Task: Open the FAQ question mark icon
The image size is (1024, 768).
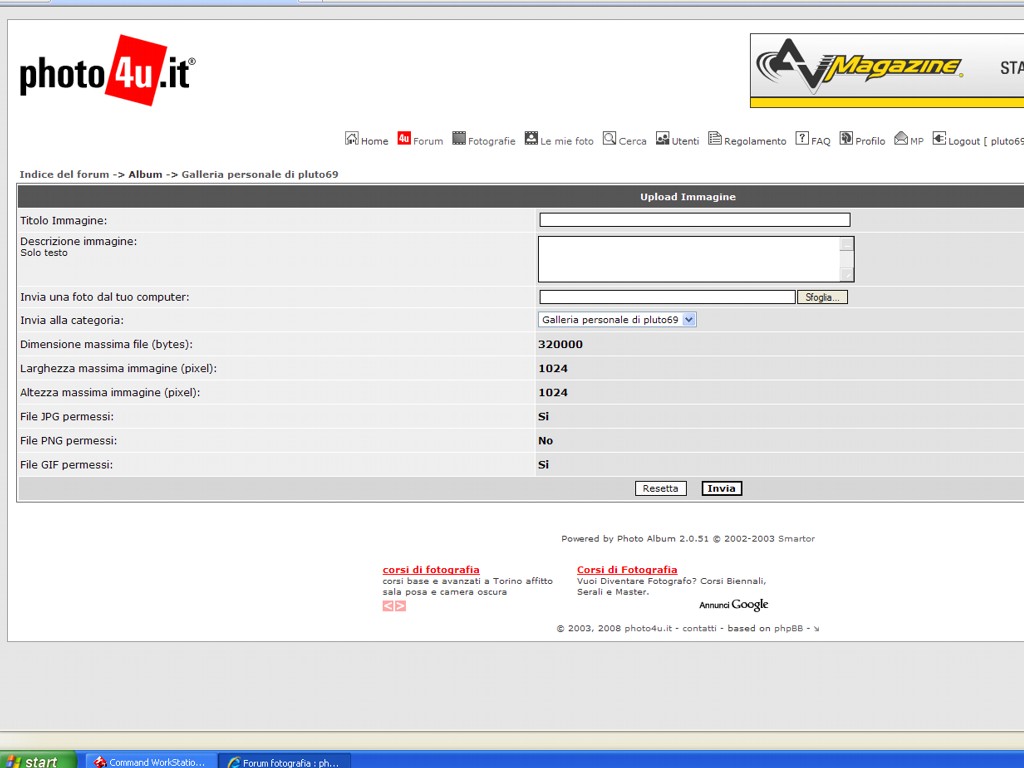Action: tap(802, 139)
